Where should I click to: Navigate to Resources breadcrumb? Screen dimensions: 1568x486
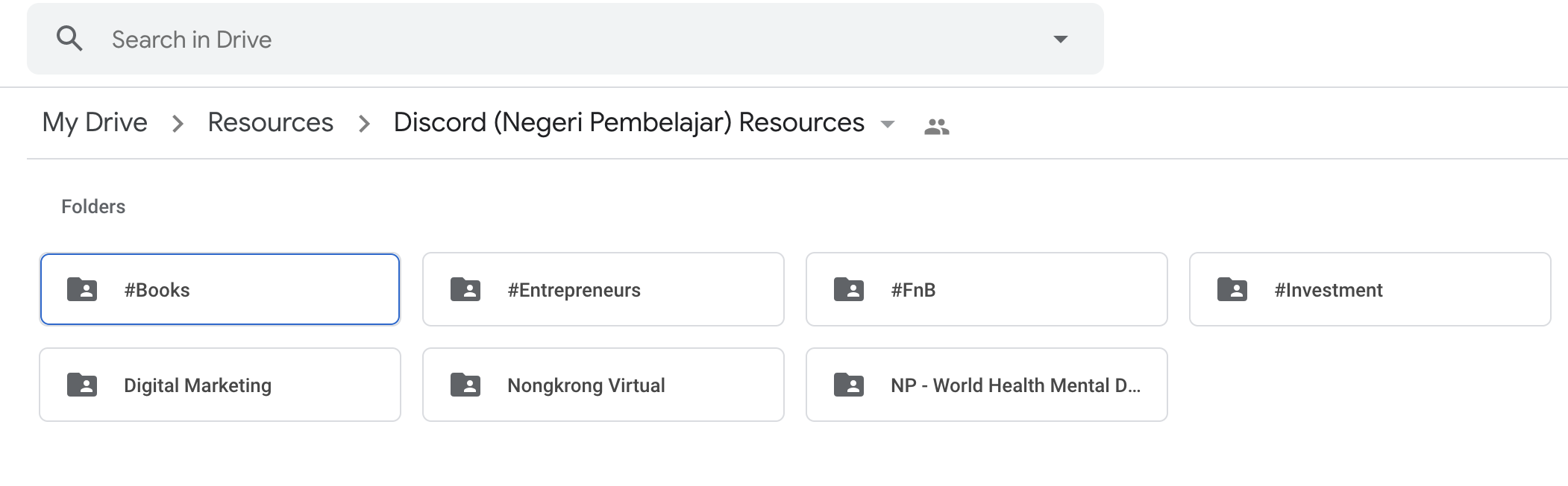pos(270,122)
